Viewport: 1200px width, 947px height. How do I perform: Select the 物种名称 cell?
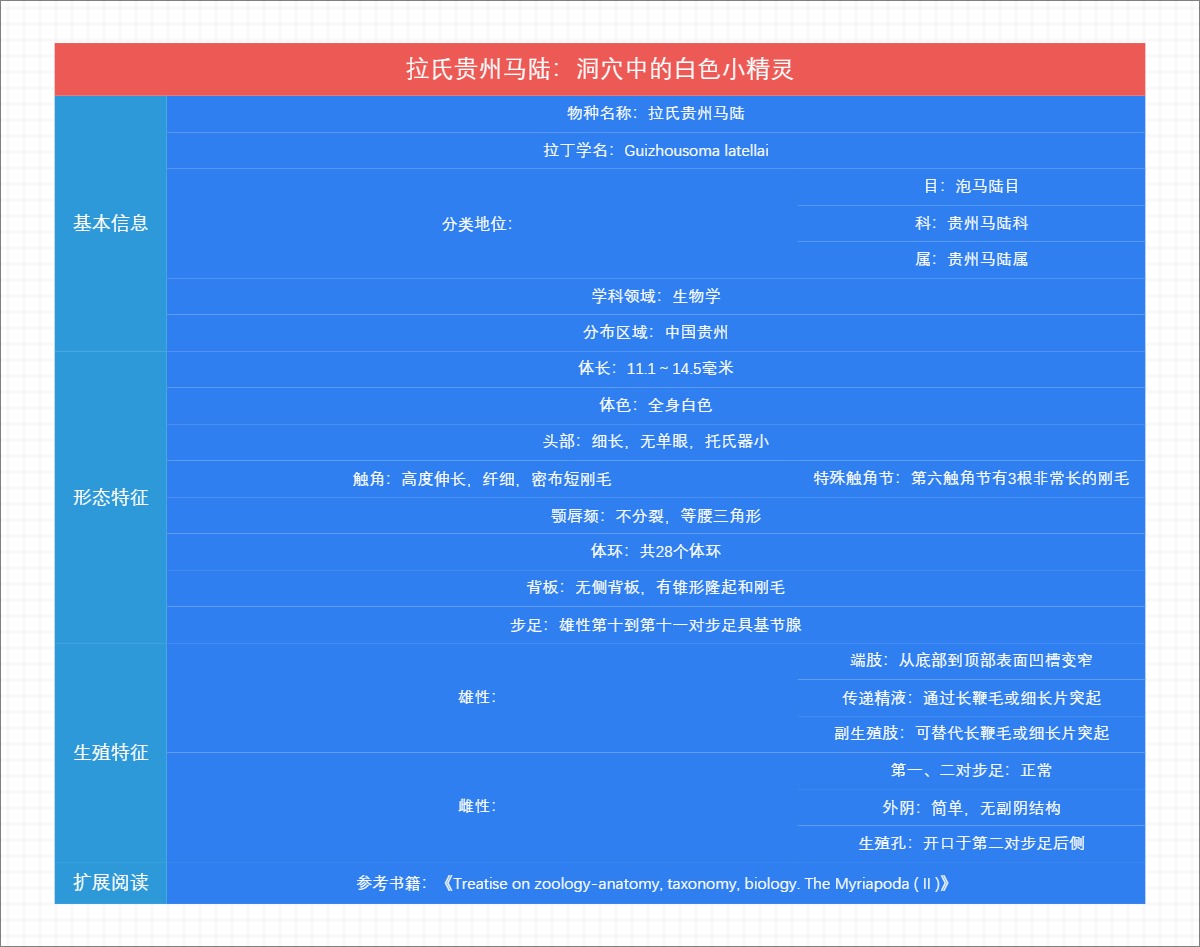655,115
